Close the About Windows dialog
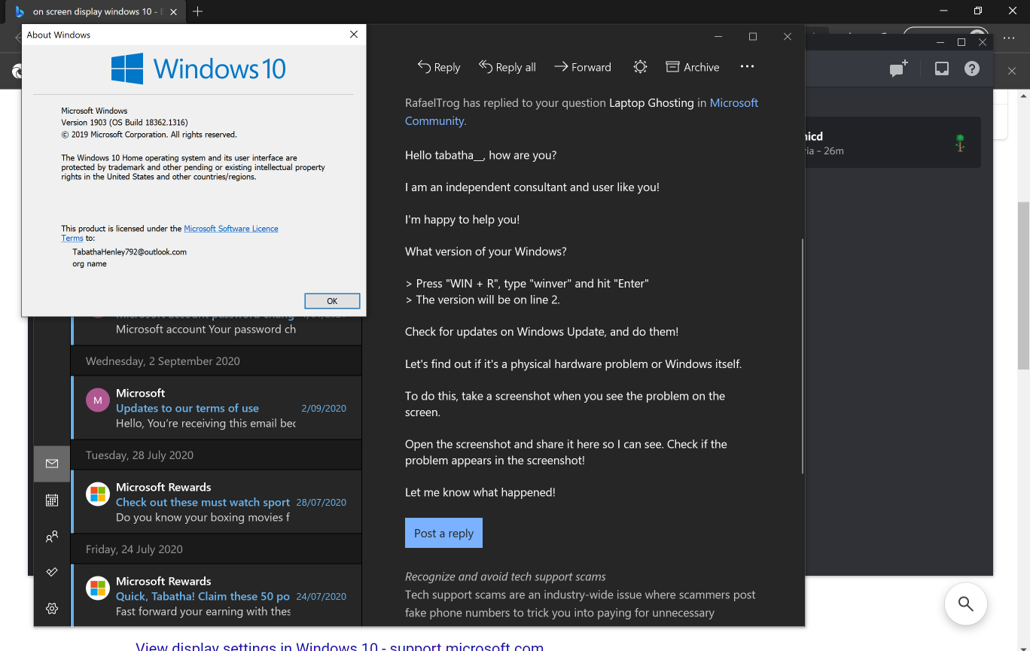 click(x=353, y=34)
